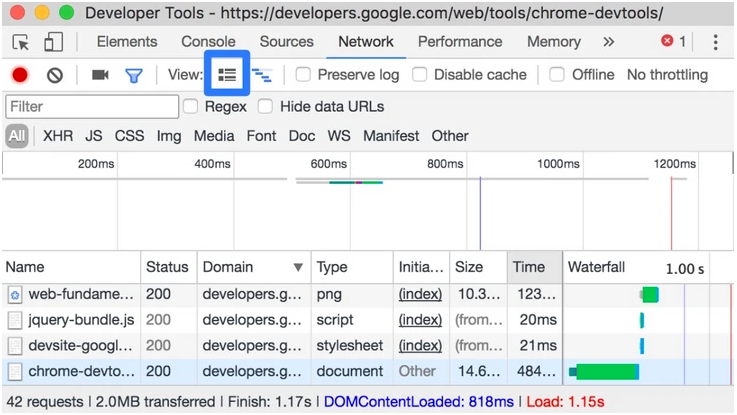
Task: Sort by the Initia... column header
Action: pyautogui.click(x=421, y=267)
